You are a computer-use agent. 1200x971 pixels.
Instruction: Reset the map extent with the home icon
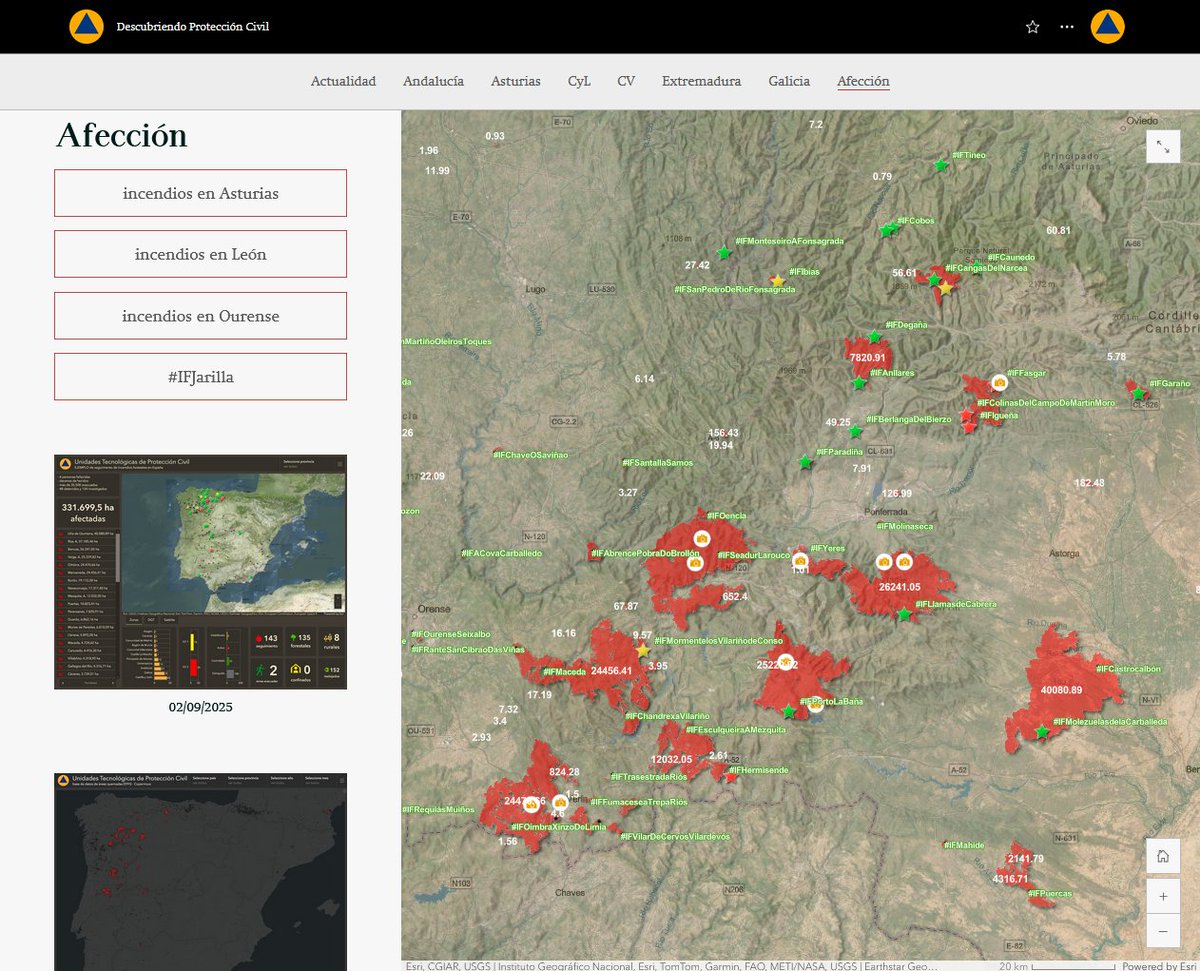[x=1163, y=856]
